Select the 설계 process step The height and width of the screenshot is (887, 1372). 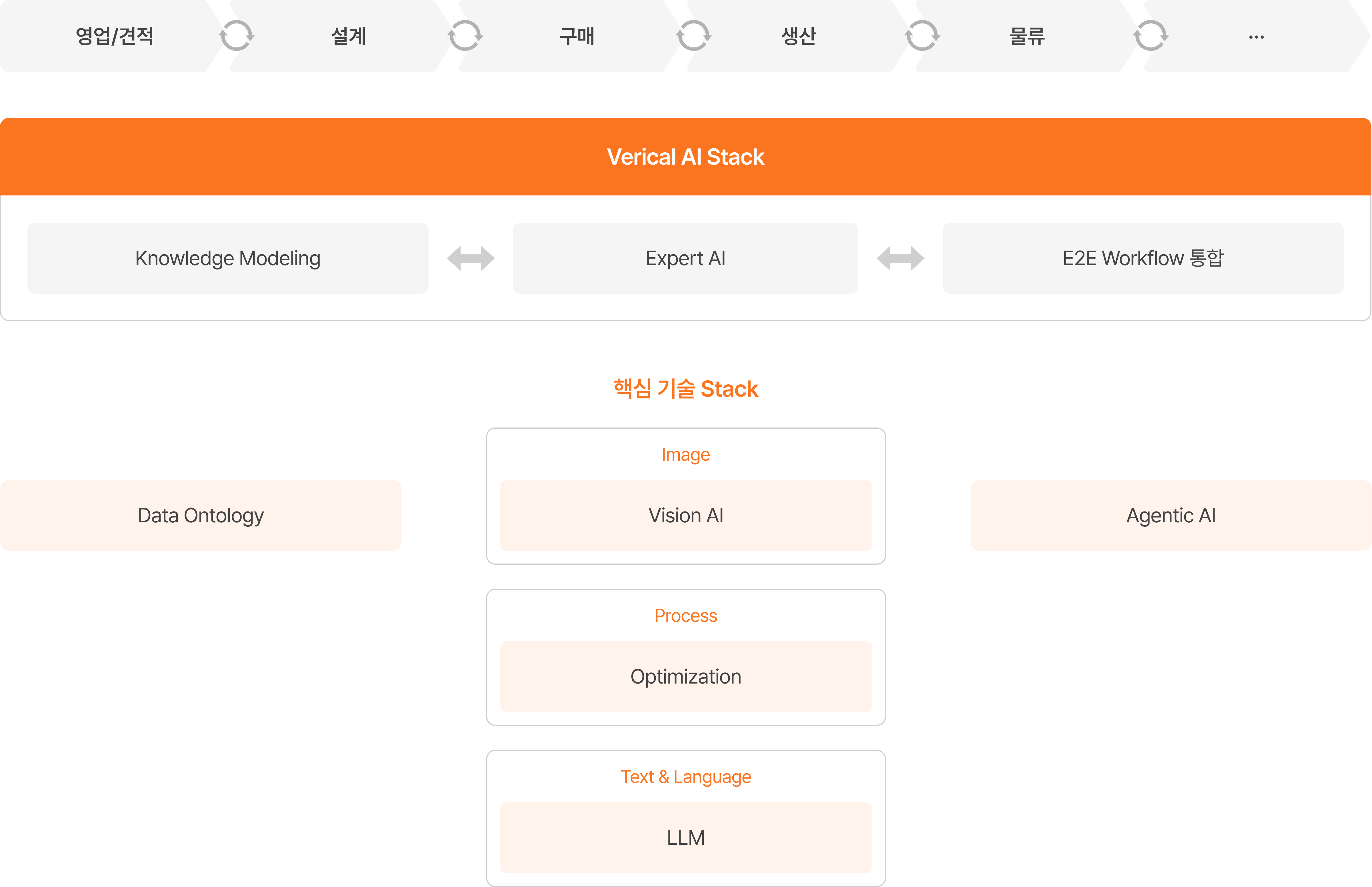point(348,36)
